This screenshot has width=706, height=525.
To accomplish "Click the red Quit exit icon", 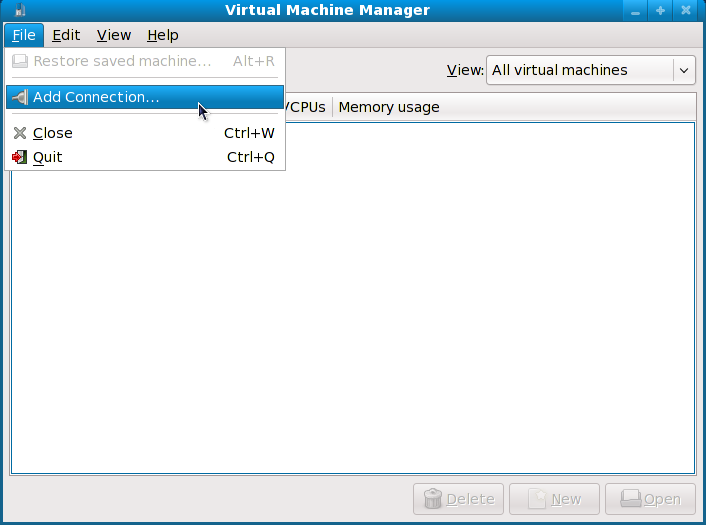I will (20, 157).
